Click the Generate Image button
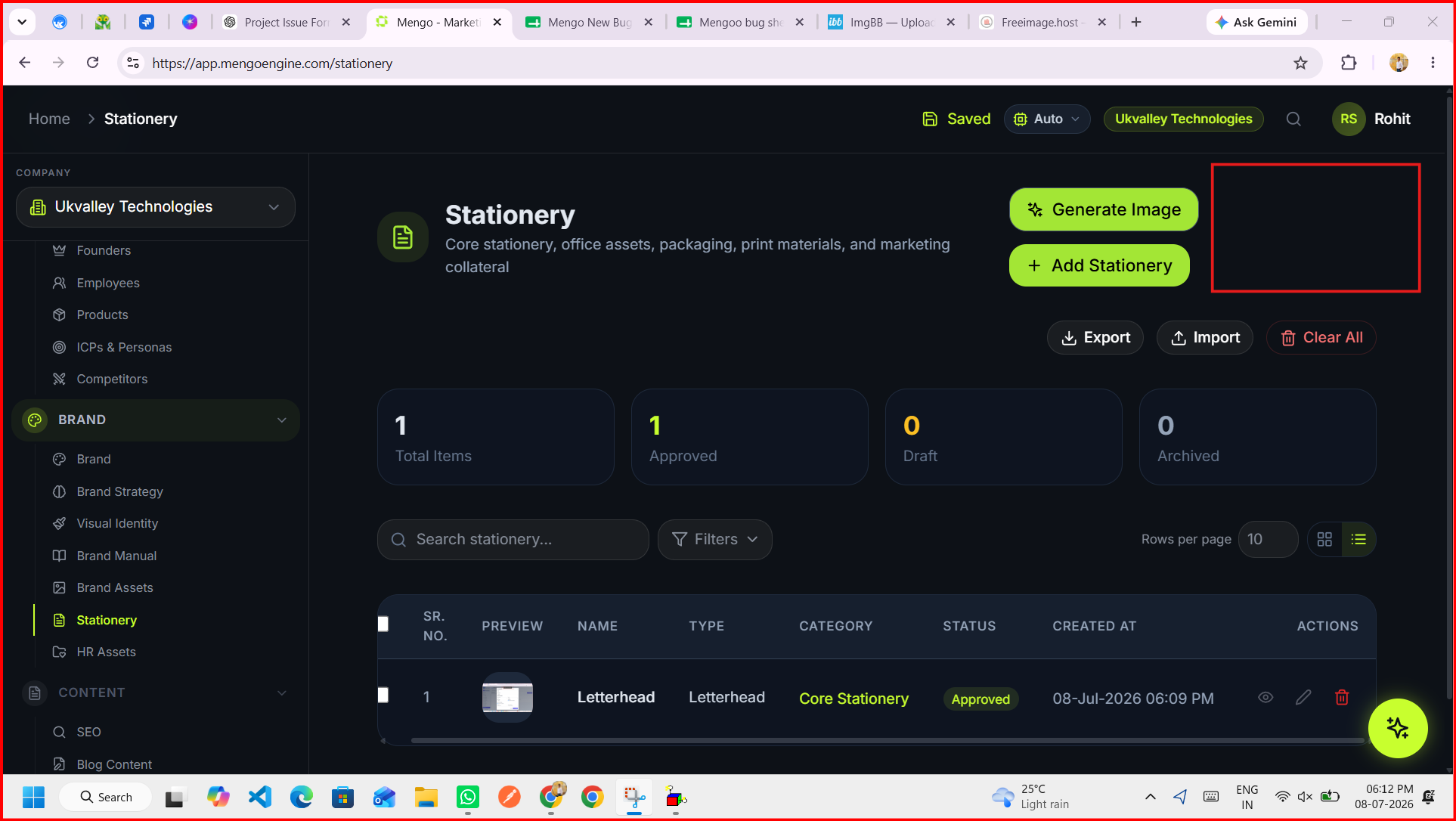The image size is (1456, 821). coord(1104,209)
